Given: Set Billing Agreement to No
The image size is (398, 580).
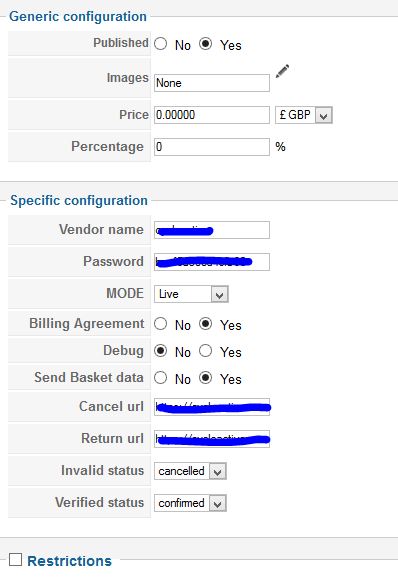Looking at the screenshot, I should (x=161, y=324).
